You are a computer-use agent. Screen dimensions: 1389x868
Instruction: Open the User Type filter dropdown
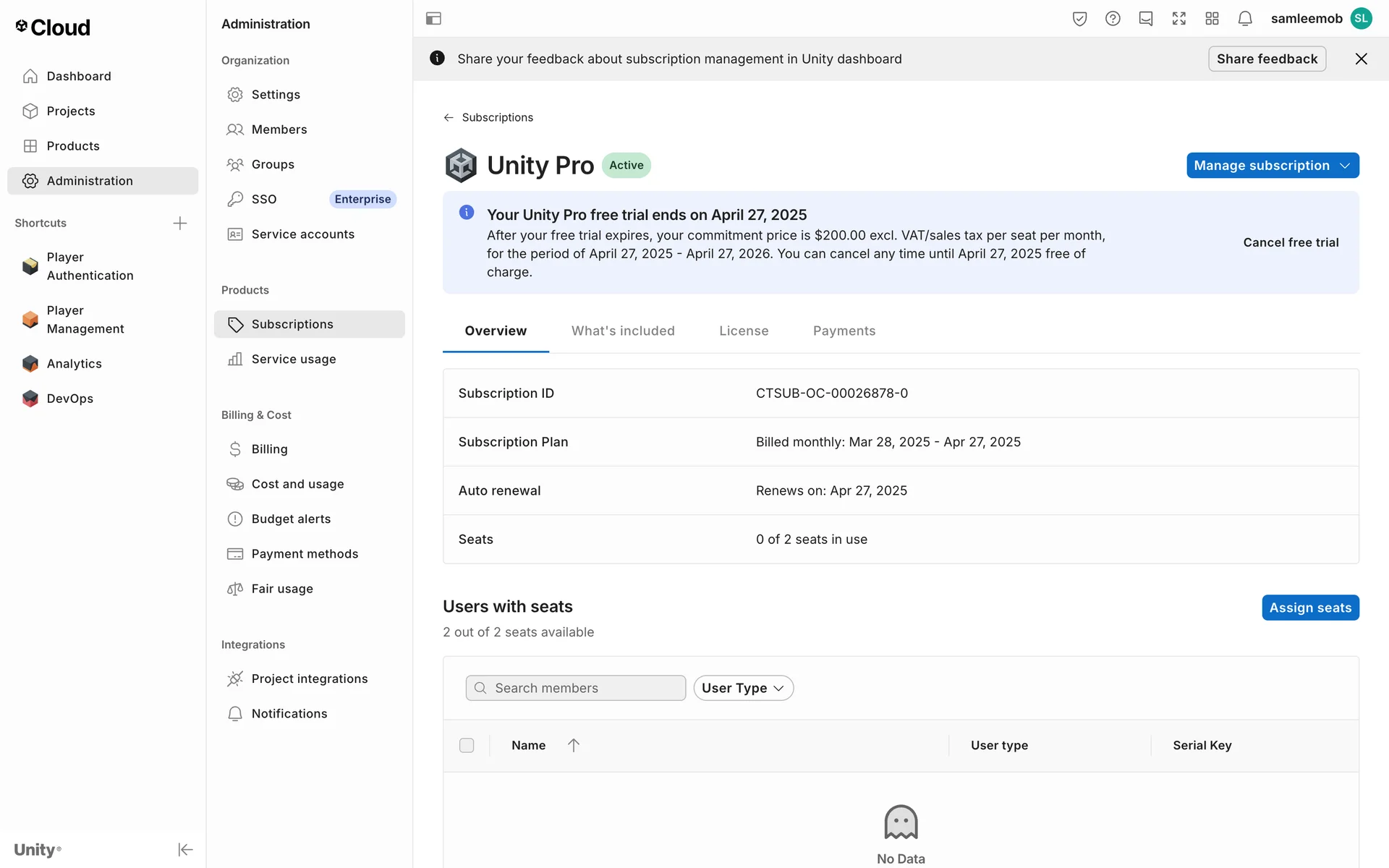(743, 688)
